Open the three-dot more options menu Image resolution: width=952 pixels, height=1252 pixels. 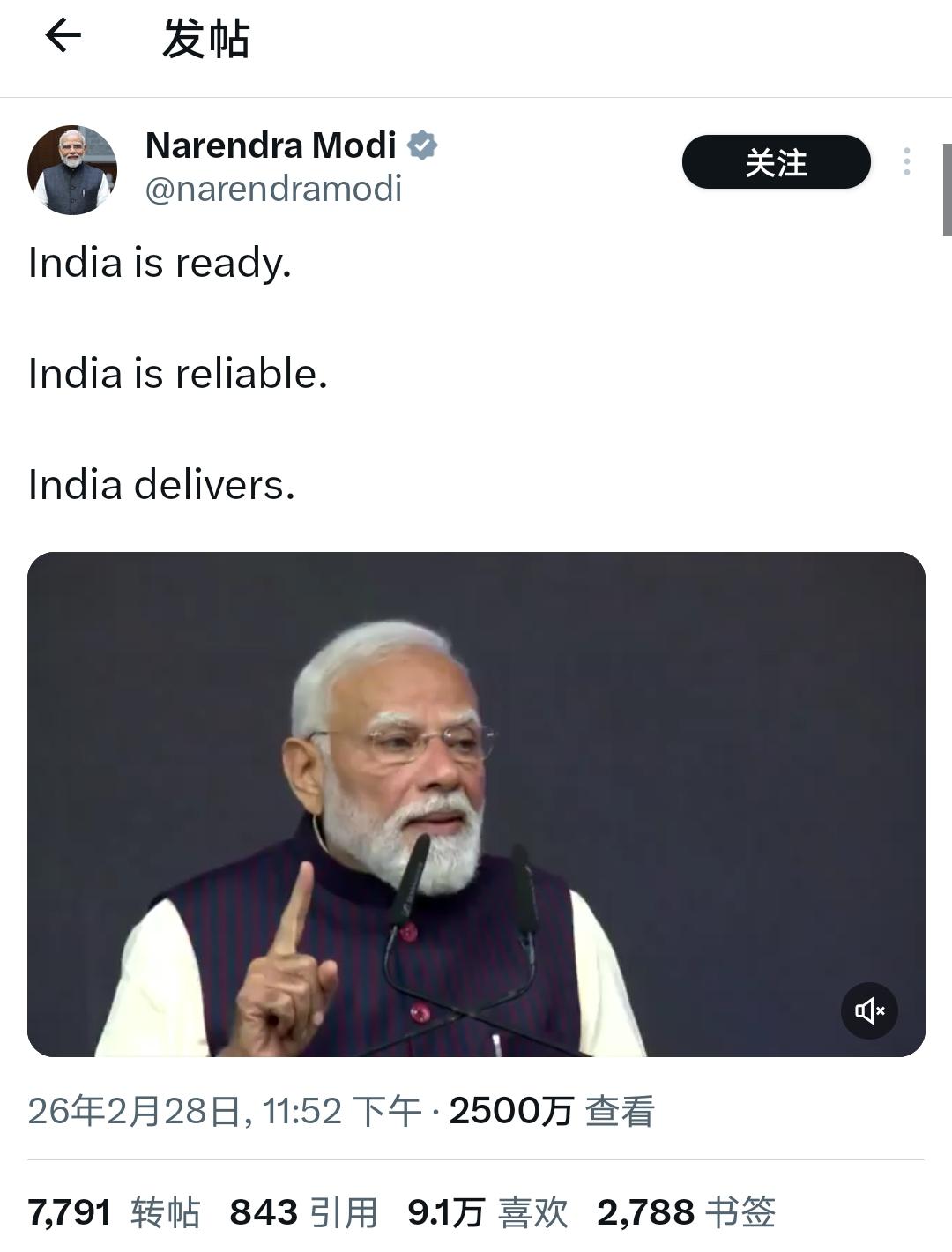906,161
